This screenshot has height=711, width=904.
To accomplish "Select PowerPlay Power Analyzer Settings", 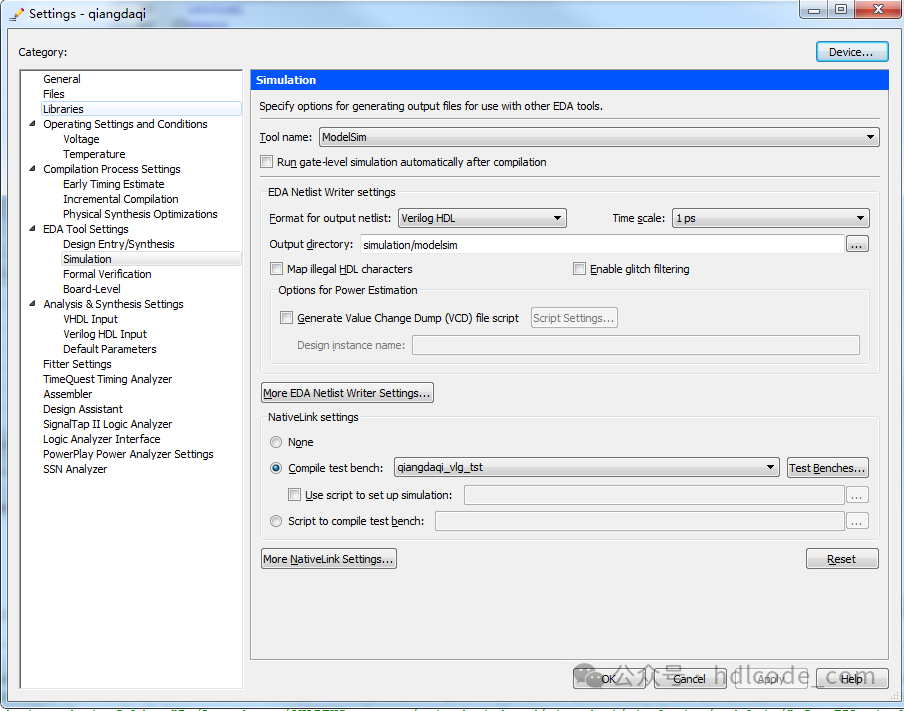I will coord(128,454).
